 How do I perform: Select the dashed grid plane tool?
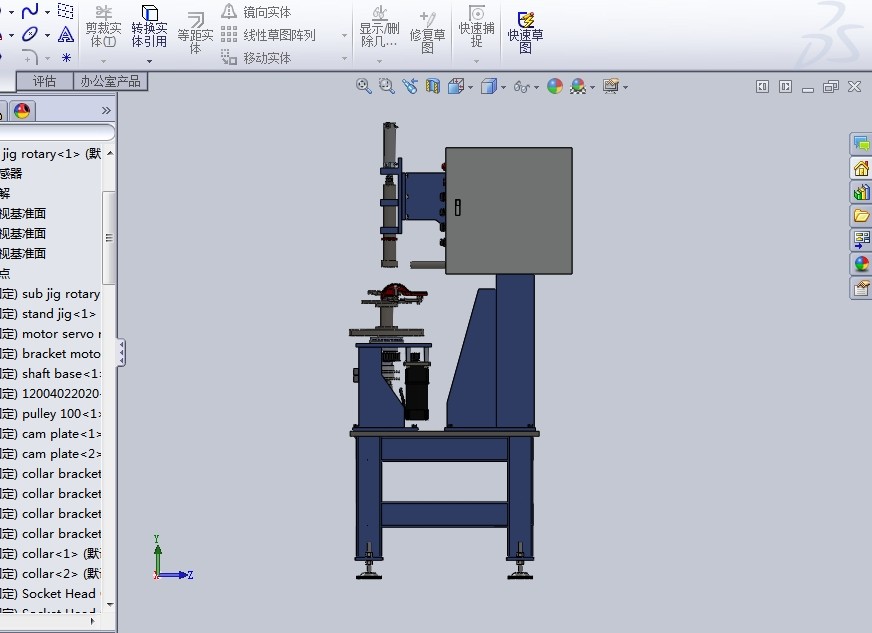coord(66,10)
